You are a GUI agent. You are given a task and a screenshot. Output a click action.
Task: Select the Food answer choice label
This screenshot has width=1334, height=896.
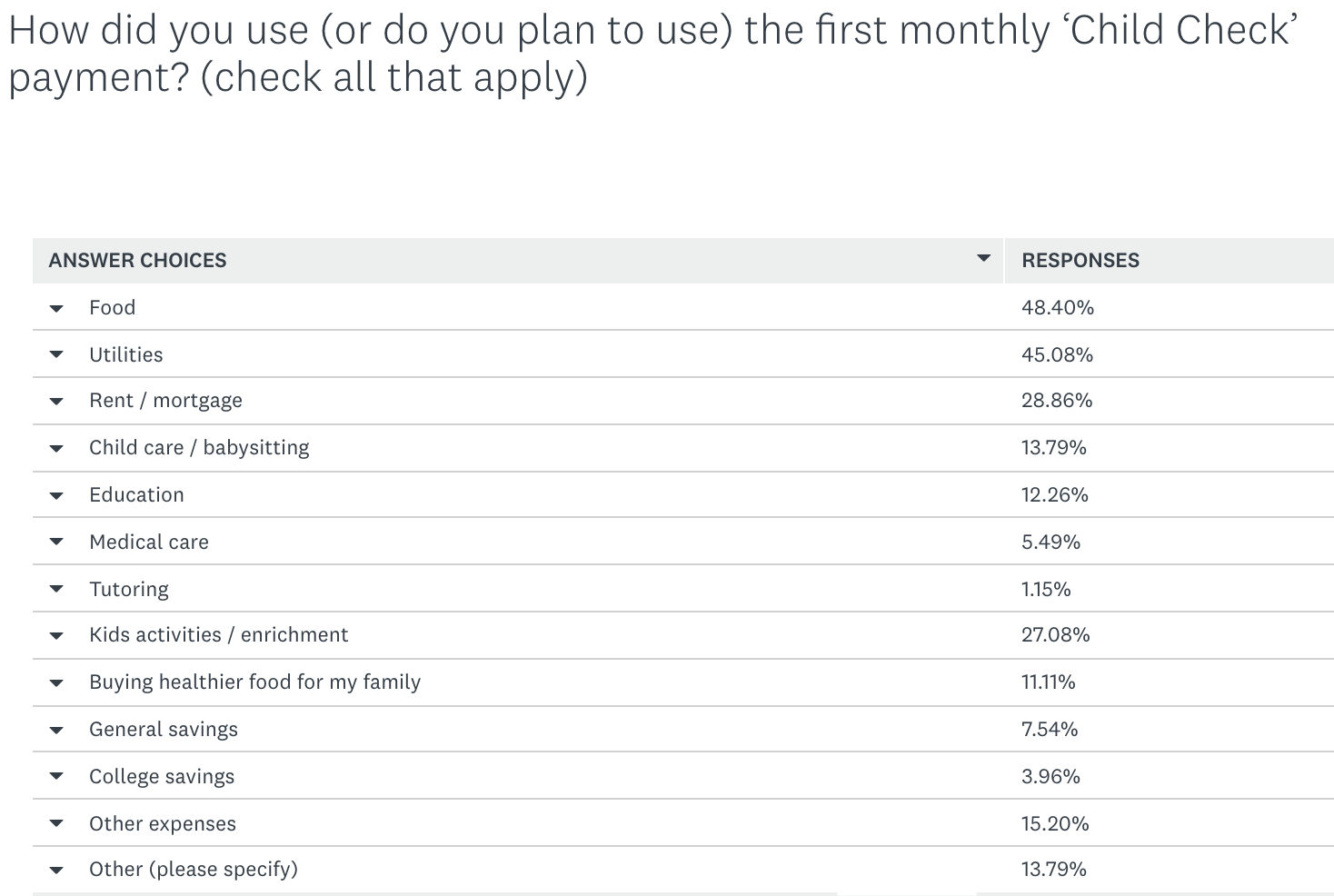112,307
